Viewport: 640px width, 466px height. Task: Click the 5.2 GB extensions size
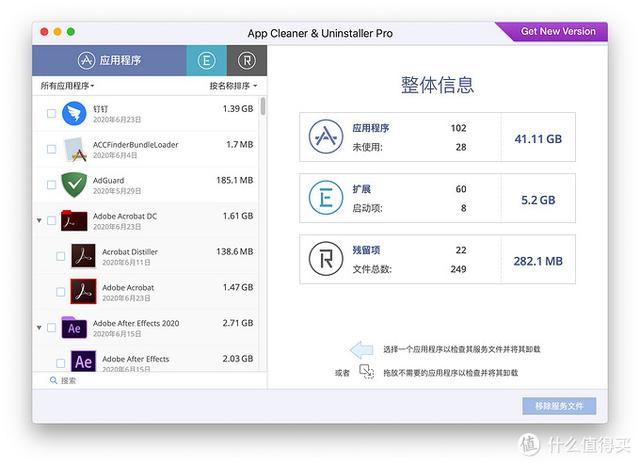[x=538, y=200]
